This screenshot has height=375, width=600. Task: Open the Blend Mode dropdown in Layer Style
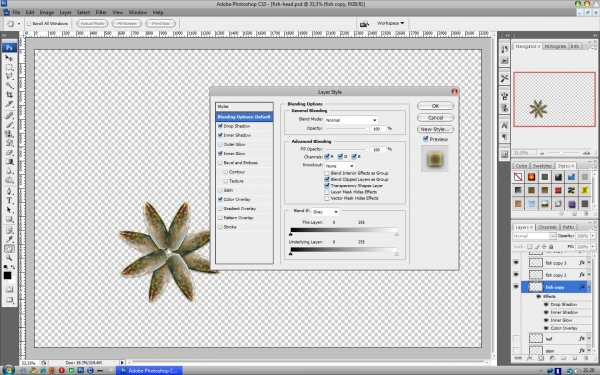coord(351,120)
